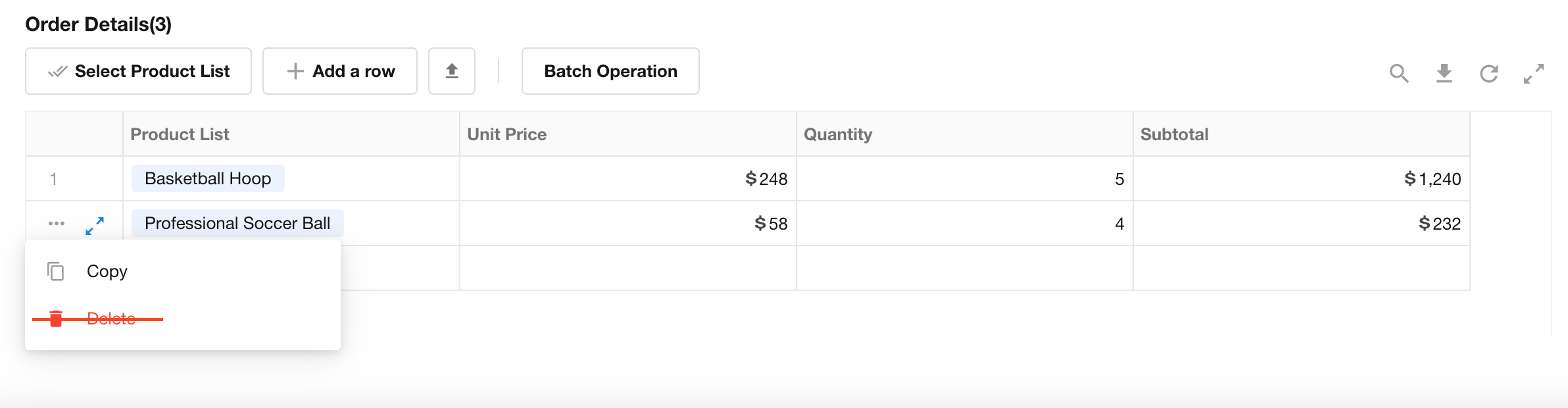Click the Select Product List button

(x=139, y=71)
